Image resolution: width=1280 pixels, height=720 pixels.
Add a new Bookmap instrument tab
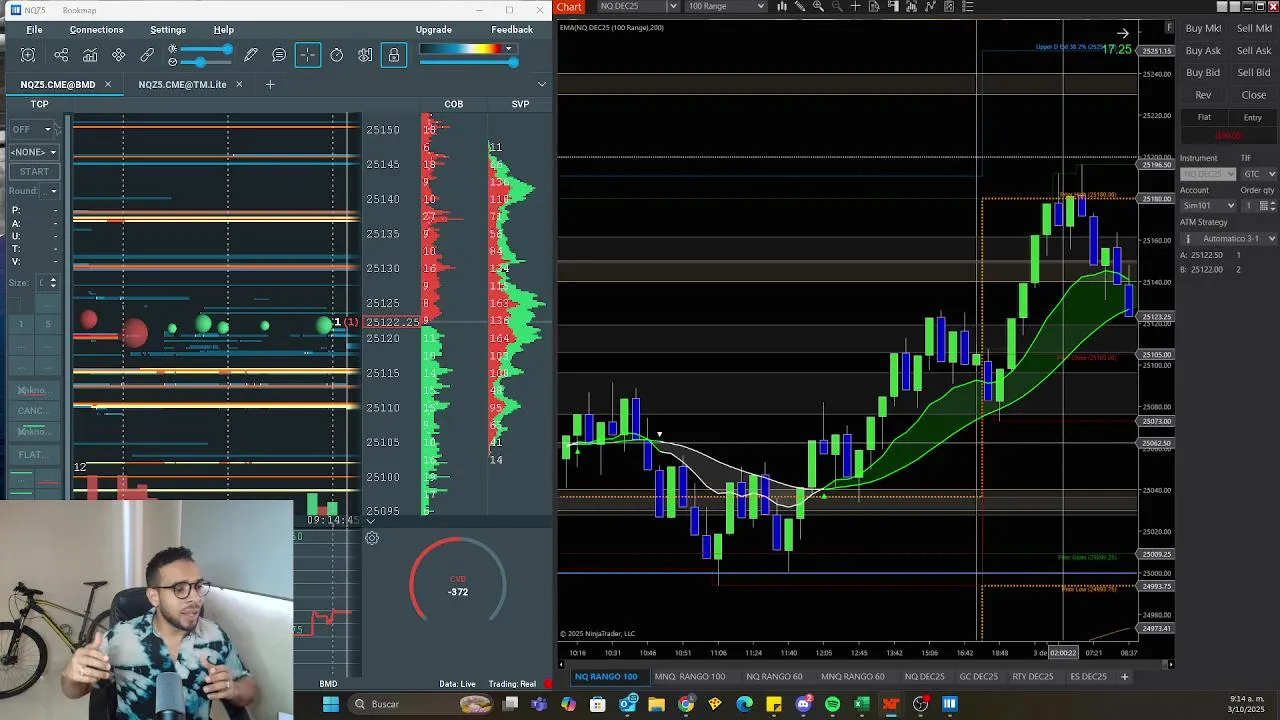[269, 84]
